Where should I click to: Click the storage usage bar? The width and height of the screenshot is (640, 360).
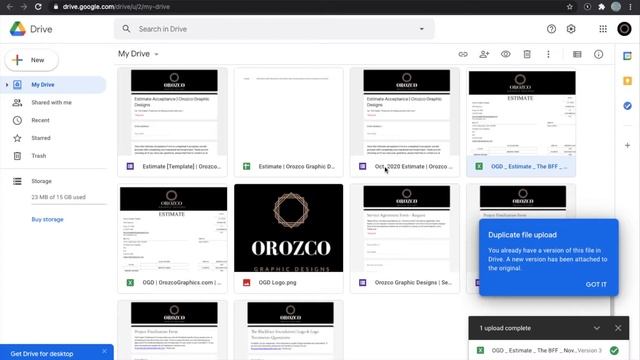[x=69, y=204]
